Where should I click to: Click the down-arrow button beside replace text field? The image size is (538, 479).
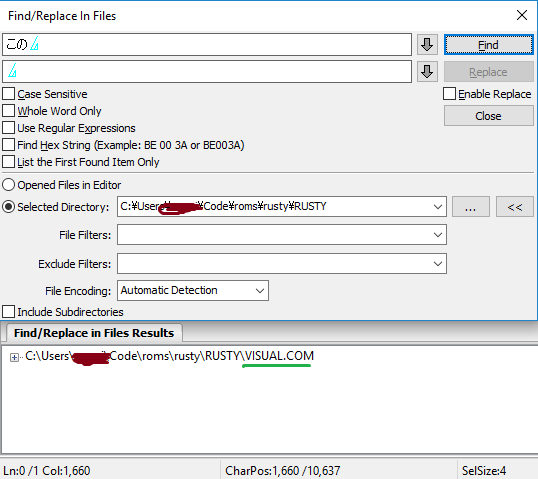coord(427,72)
